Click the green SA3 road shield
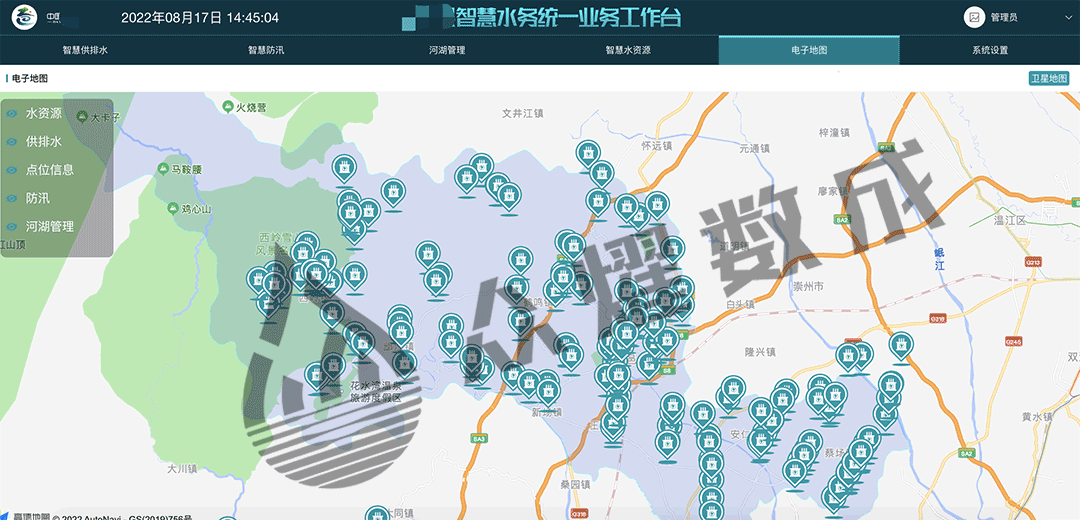 click(479, 438)
